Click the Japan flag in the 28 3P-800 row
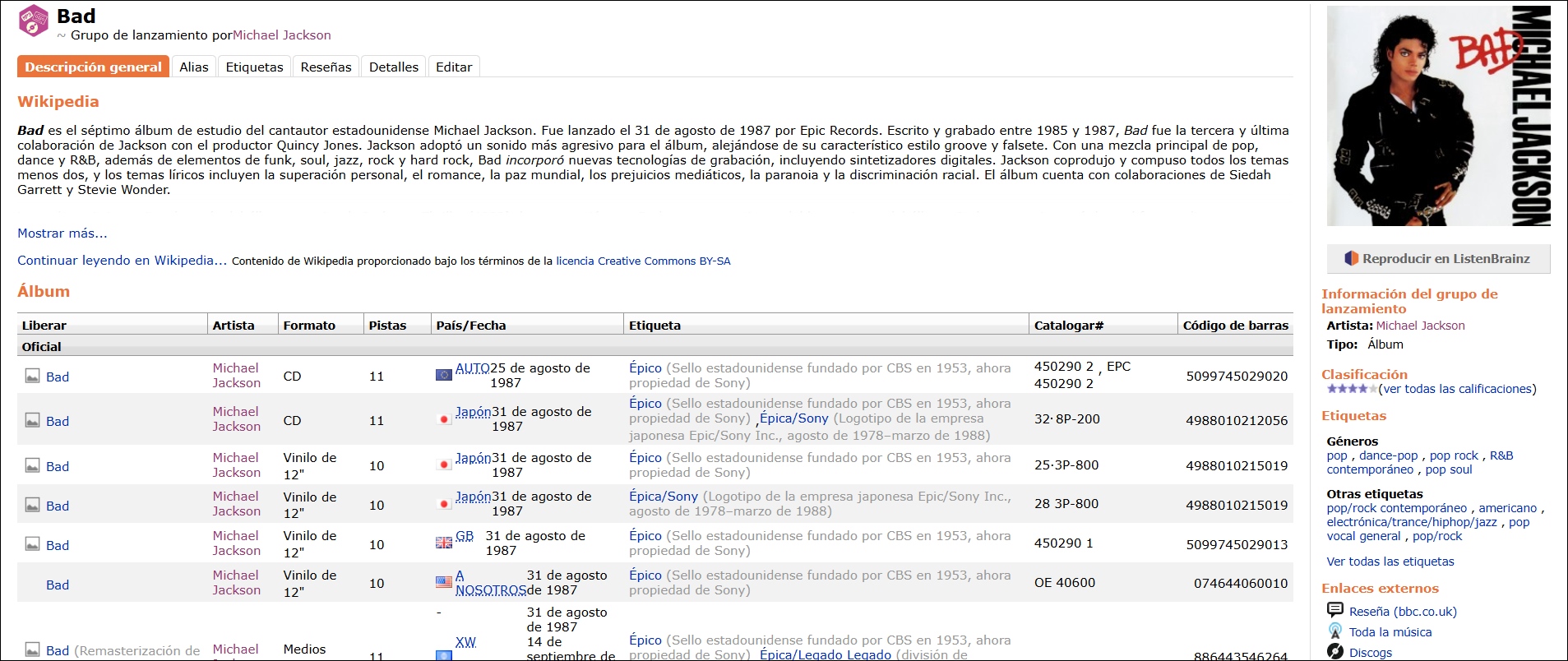The height and width of the screenshot is (661, 1568). tap(444, 504)
